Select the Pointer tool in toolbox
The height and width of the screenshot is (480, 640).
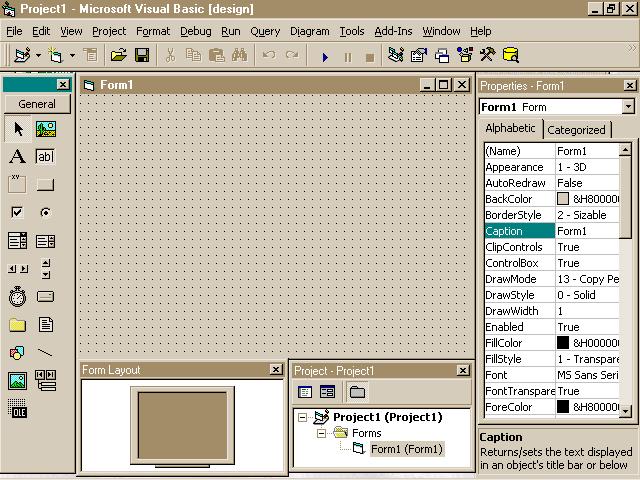pyautogui.click(x=18, y=129)
